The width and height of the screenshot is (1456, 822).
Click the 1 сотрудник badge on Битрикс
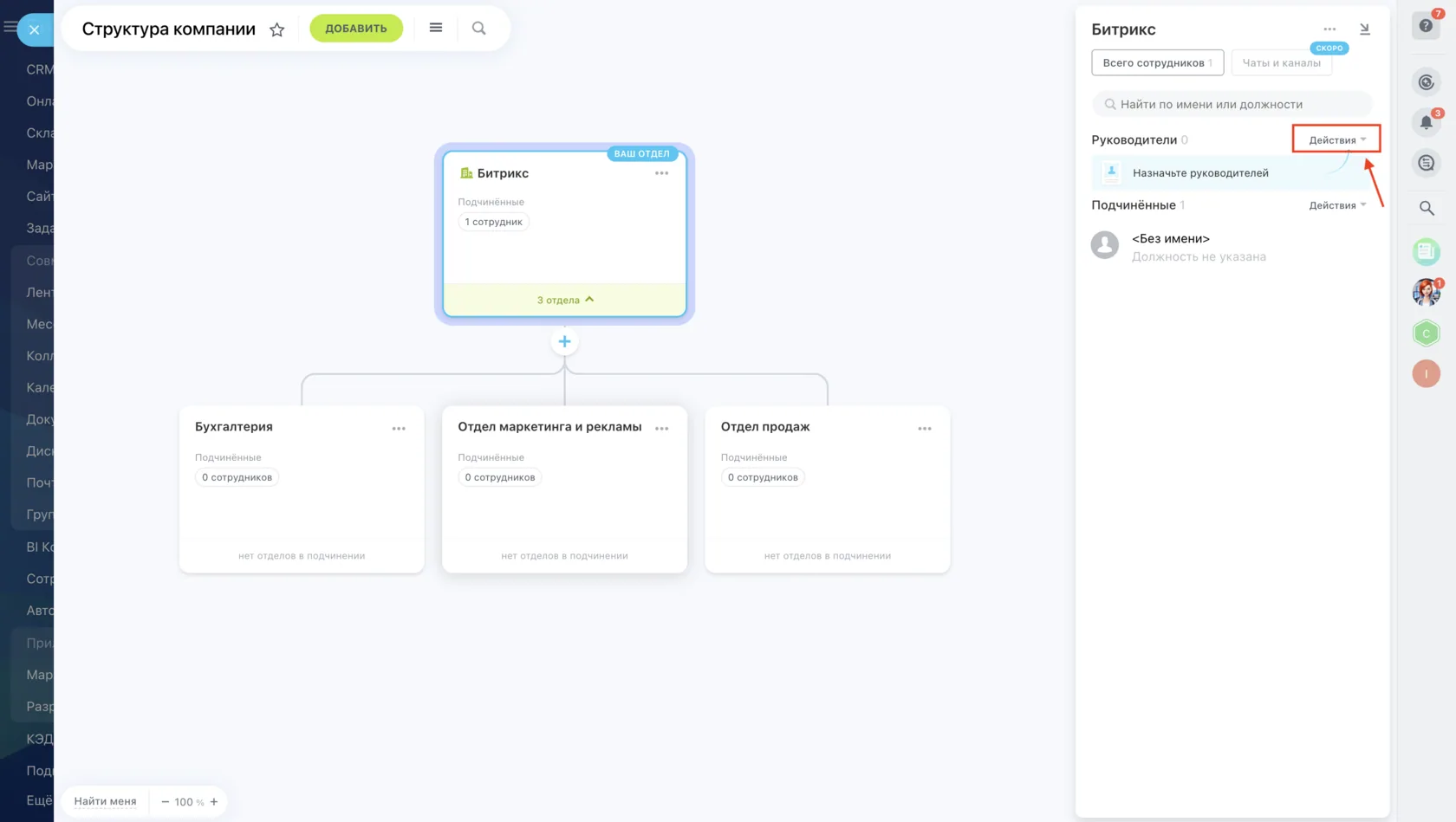(x=494, y=222)
